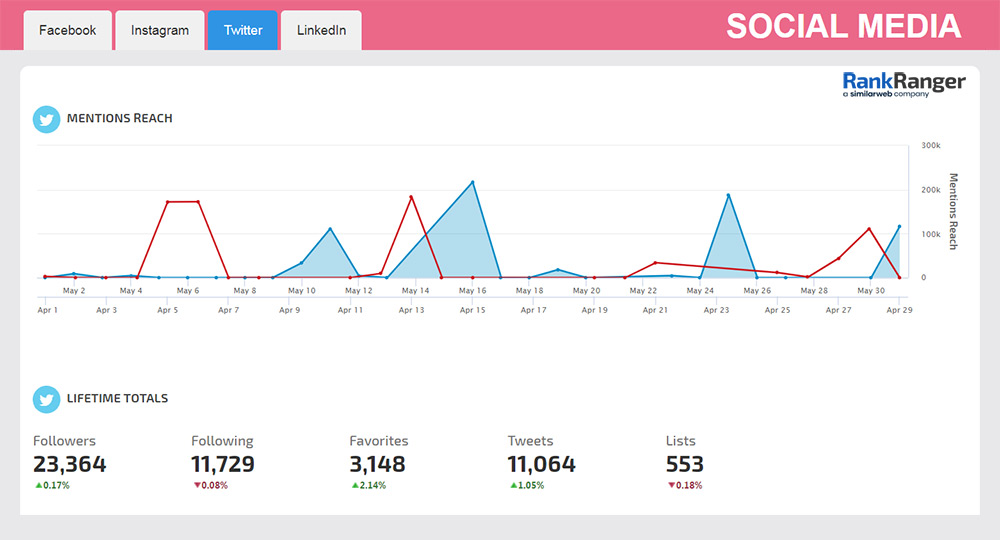Click the red down arrow under Following
Viewport: 1000px width, 540px height.
tap(196, 486)
